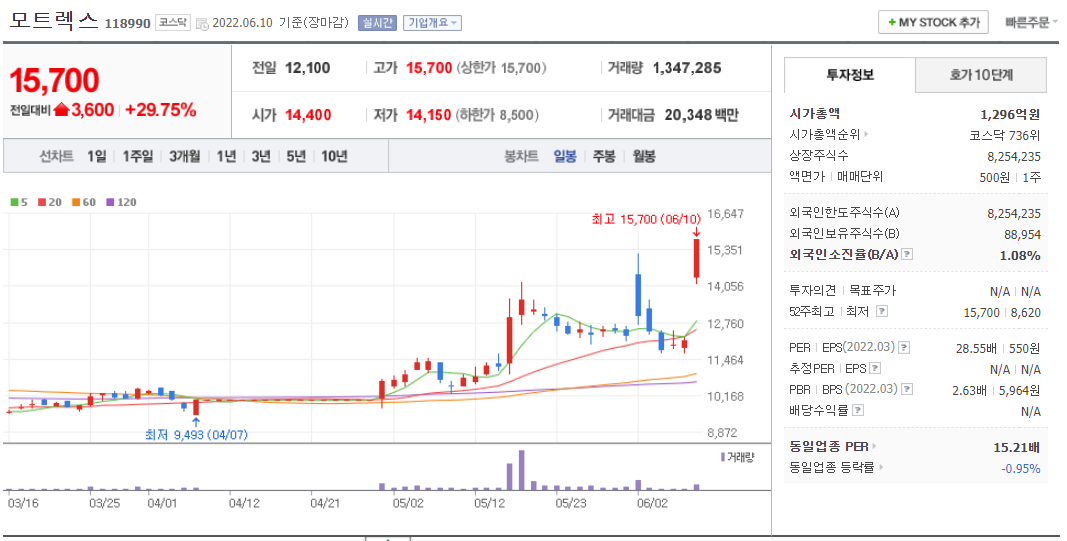This screenshot has height=541, width=1067.
Task: Select the 5년 line chart period
Action: click(296, 157)
